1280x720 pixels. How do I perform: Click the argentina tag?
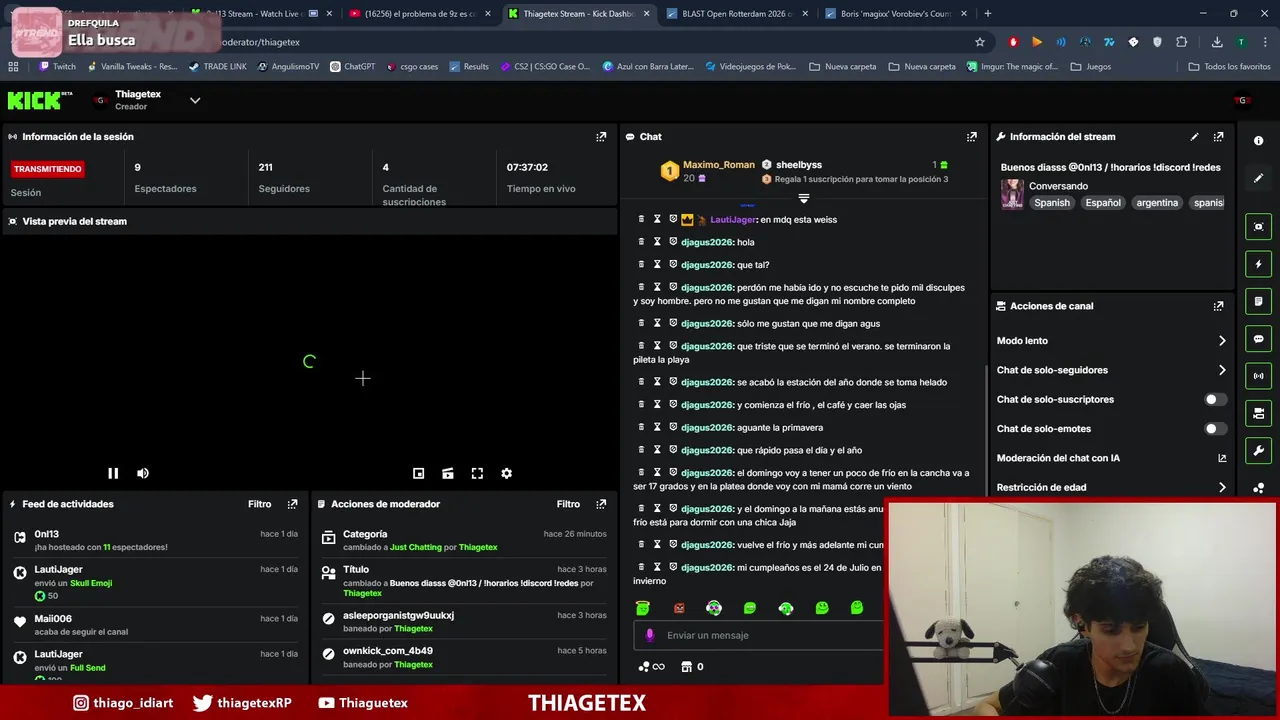point(1157,203)
